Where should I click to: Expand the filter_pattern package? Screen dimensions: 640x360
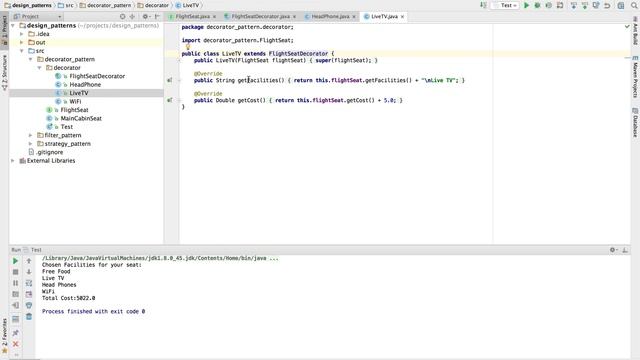[31, 136]
